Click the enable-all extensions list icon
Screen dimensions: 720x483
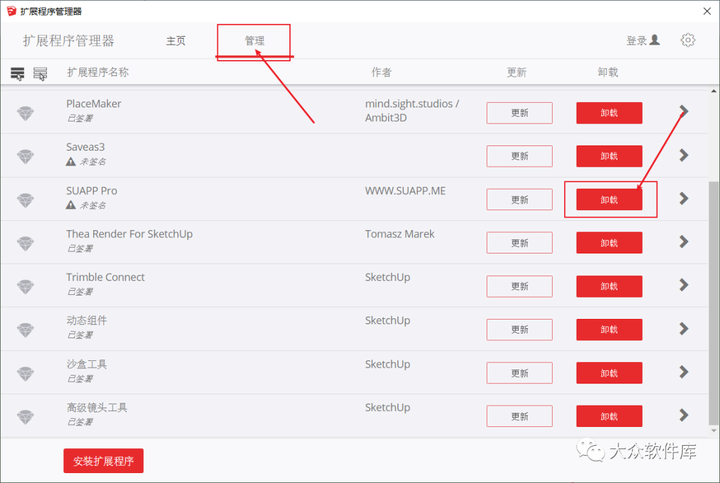click(17, 73)
